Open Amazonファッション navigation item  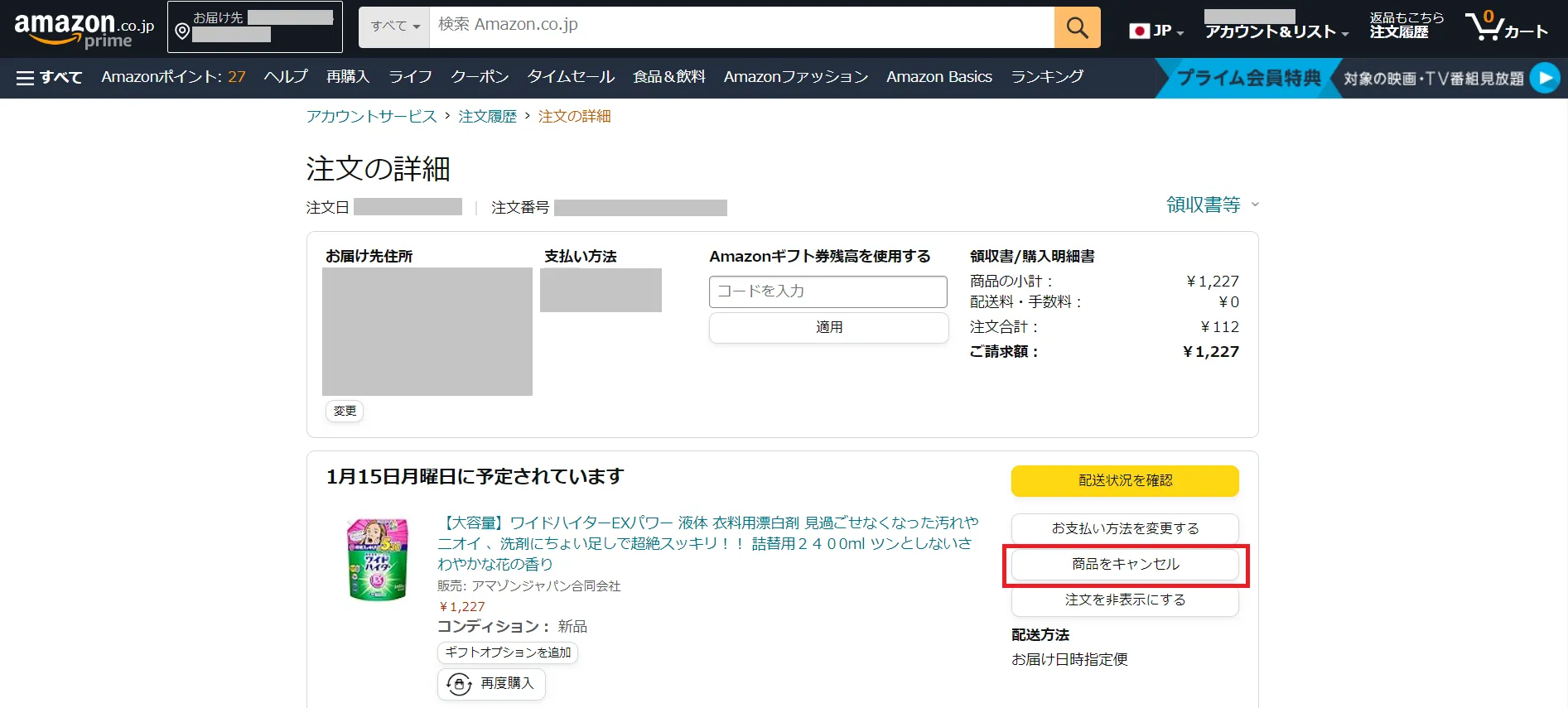pyautogui.click(x=796, y=77)
